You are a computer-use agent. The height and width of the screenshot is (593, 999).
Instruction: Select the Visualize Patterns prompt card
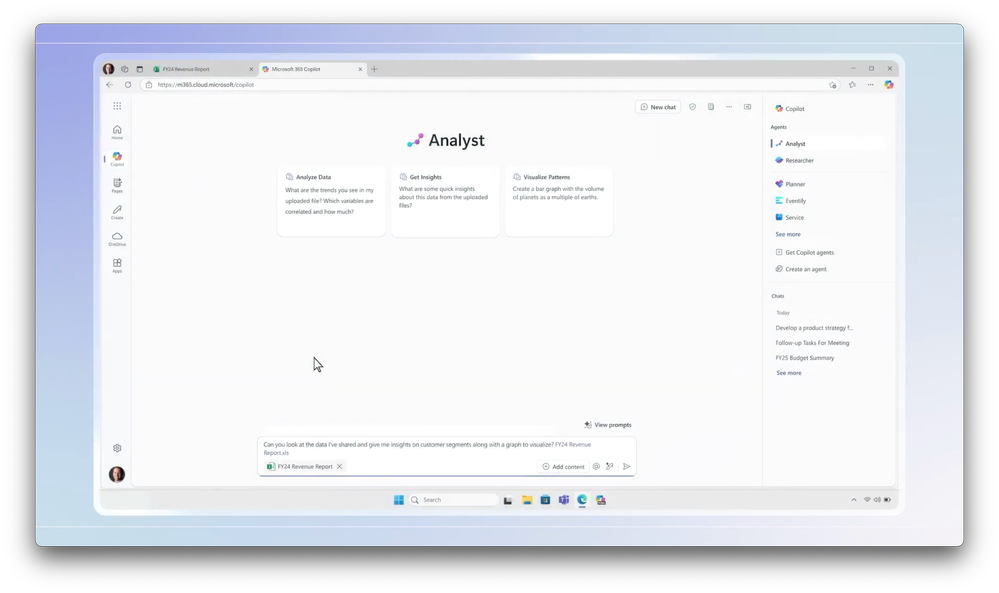pyautogui.click(x=559, y=201)
